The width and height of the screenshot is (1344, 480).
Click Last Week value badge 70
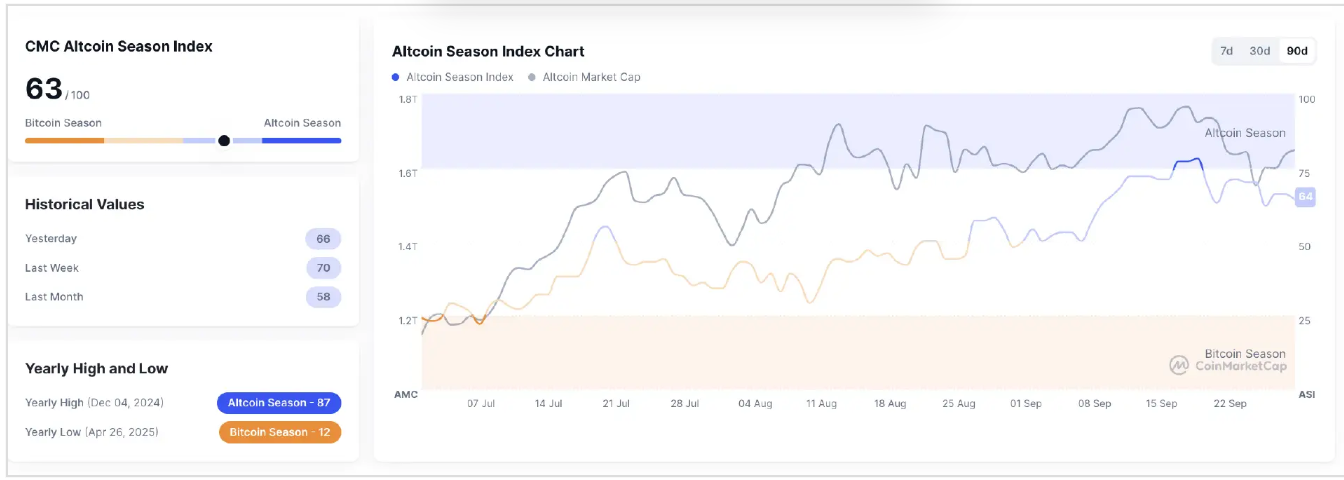323,268
